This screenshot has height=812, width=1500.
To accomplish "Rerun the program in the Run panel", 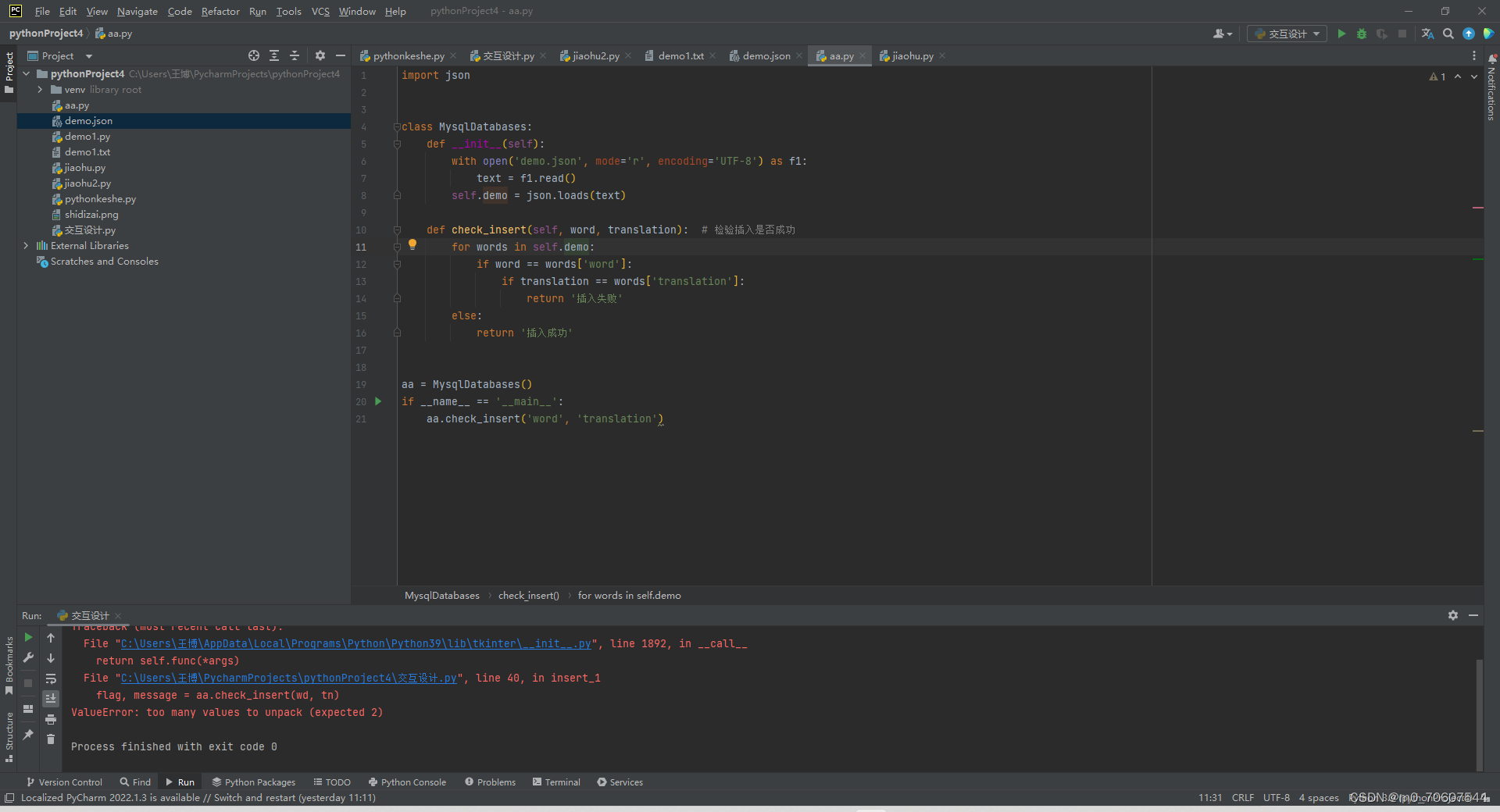I will [28, 637].
